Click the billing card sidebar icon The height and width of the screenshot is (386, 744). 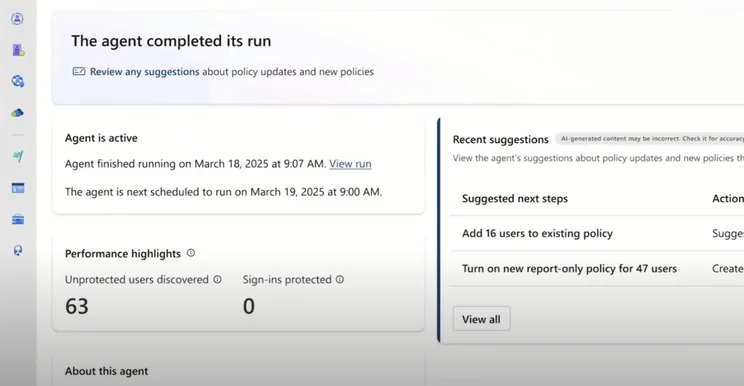pos(18,188)
